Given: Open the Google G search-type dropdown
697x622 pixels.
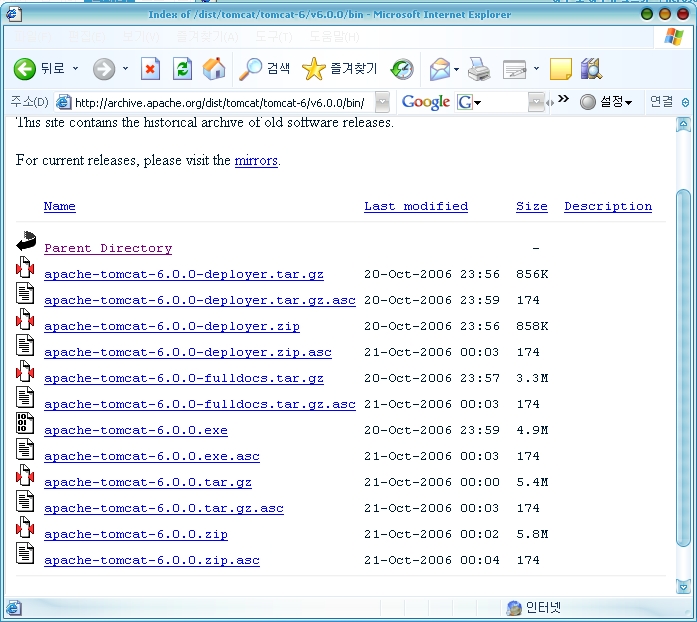Looking at the screenshot, I should tap(477, 103).
